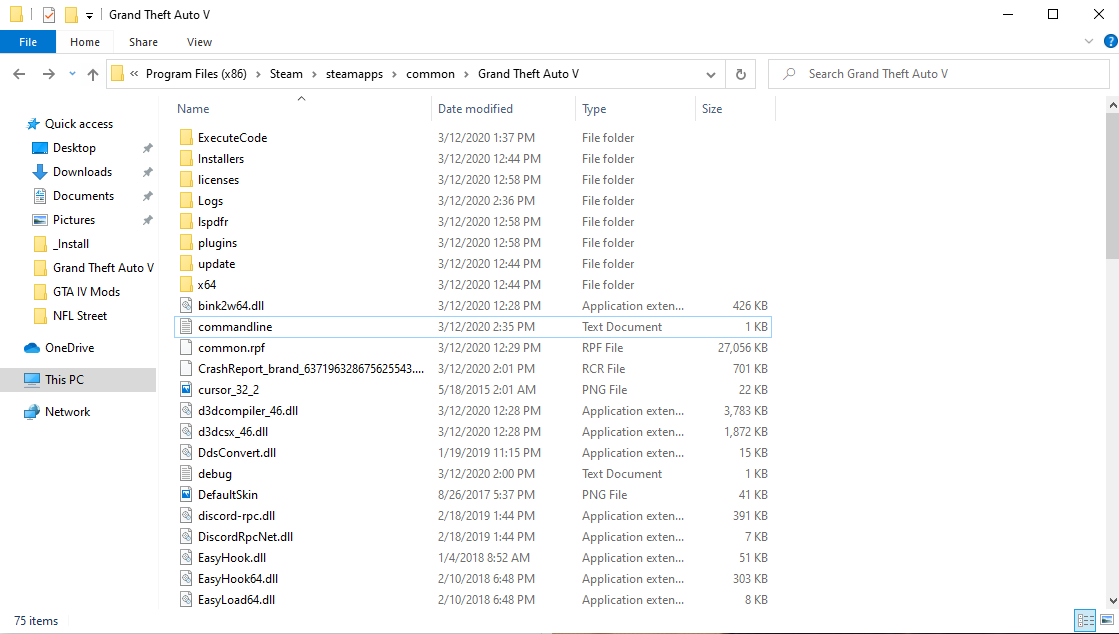Expand the arrow after steamapps in path
1119x634 pixels.
395,74
